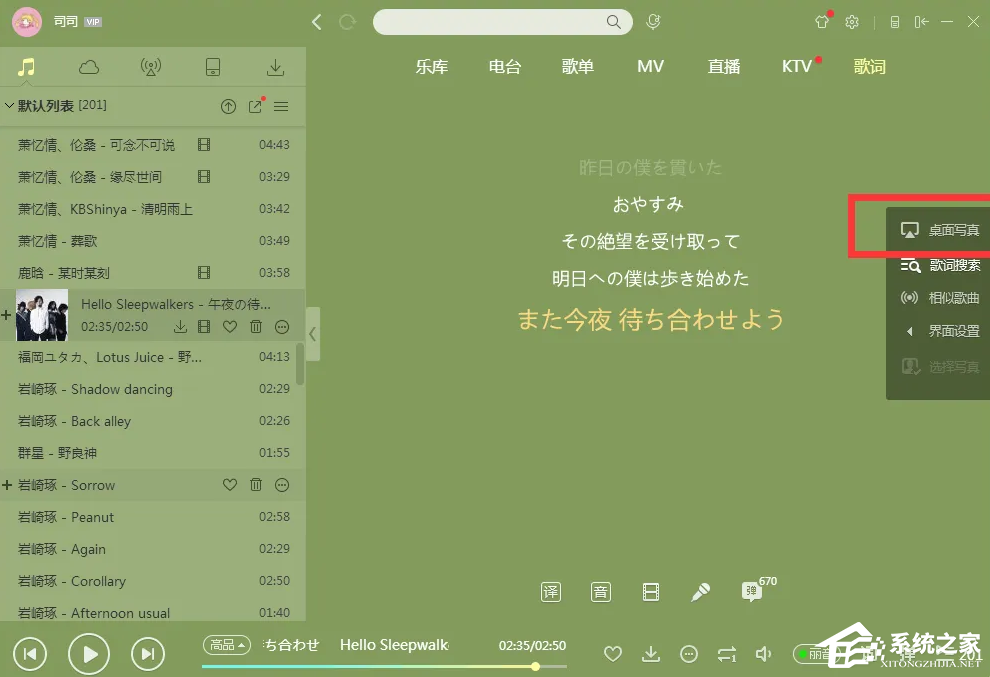Toggle the 弹 danmaku comments button
The width and height of the screenshot is (990, 677).
[x=752, y=591]
